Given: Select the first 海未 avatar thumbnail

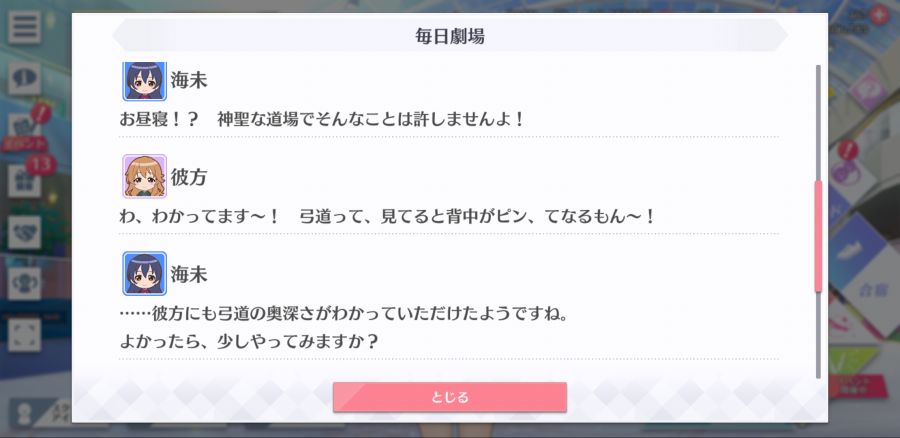Looking at the screenshot, I should [x=144, y=80].
